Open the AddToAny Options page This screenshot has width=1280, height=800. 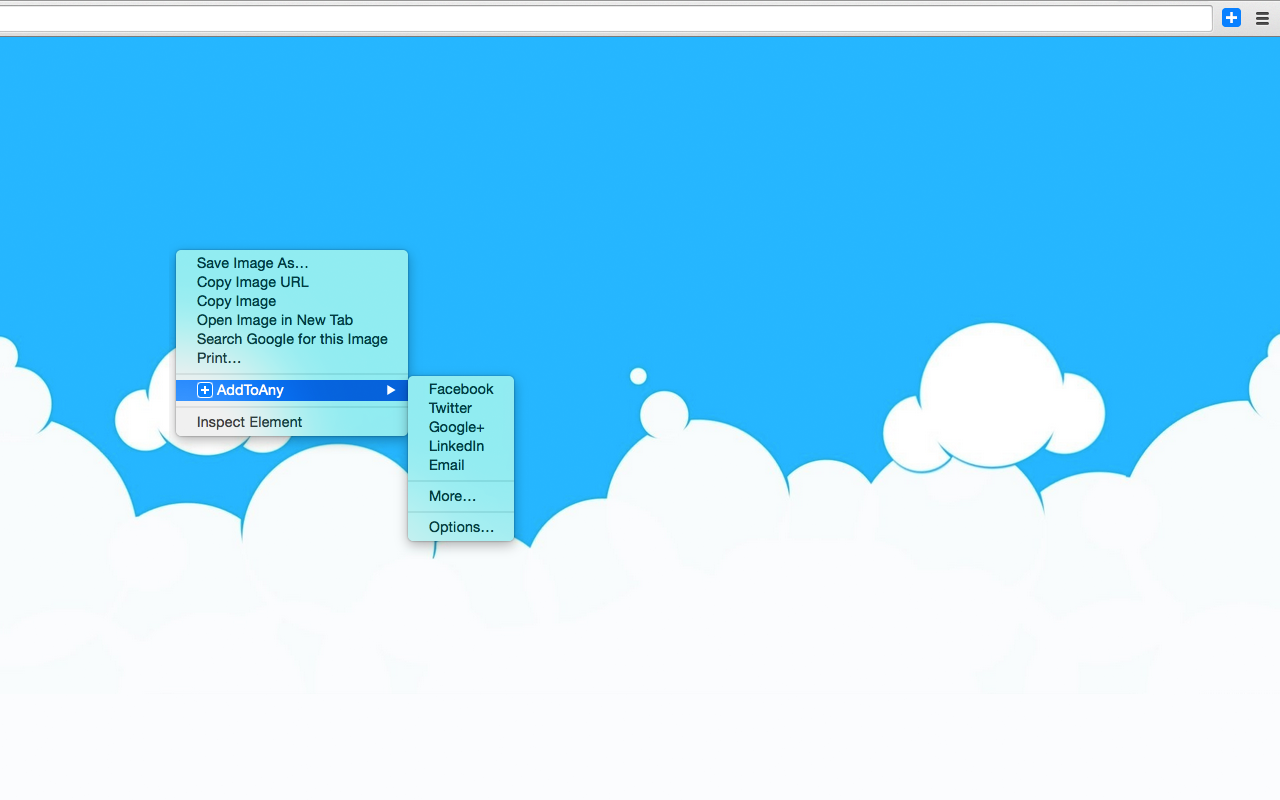pos(461,527)
